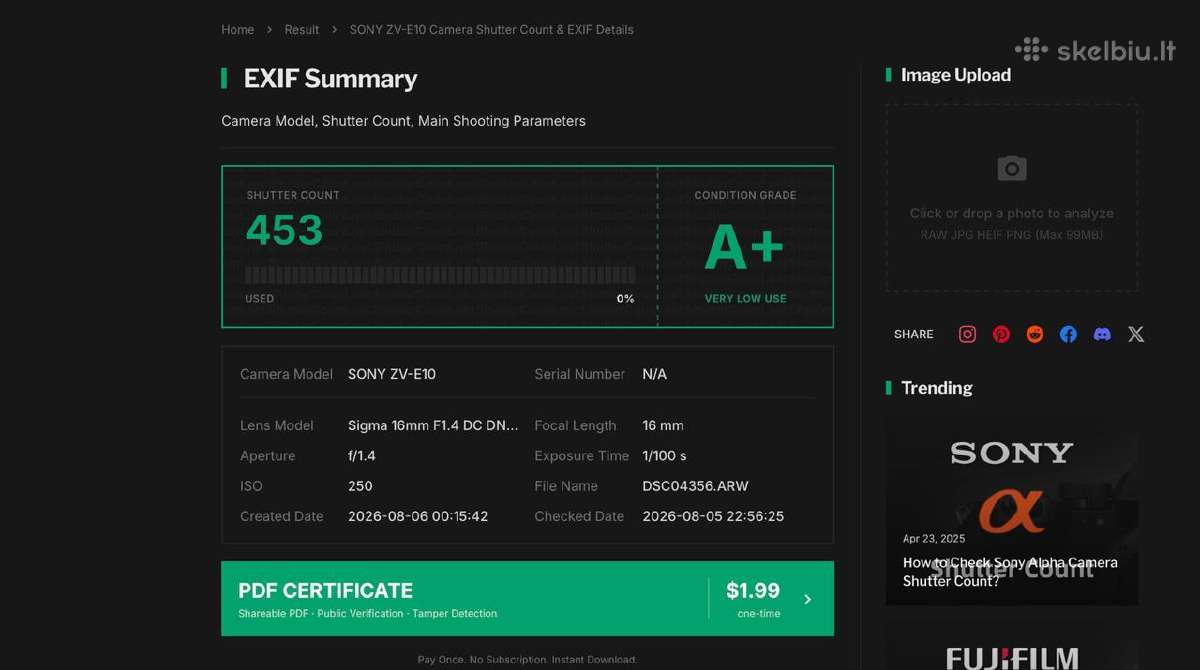The width and height of the screenshot is (1200, 670).
Task: Click the 'Camera Model, Shutter Count, Main Shooting Parameters' subtitle
Action: point(403,121)
